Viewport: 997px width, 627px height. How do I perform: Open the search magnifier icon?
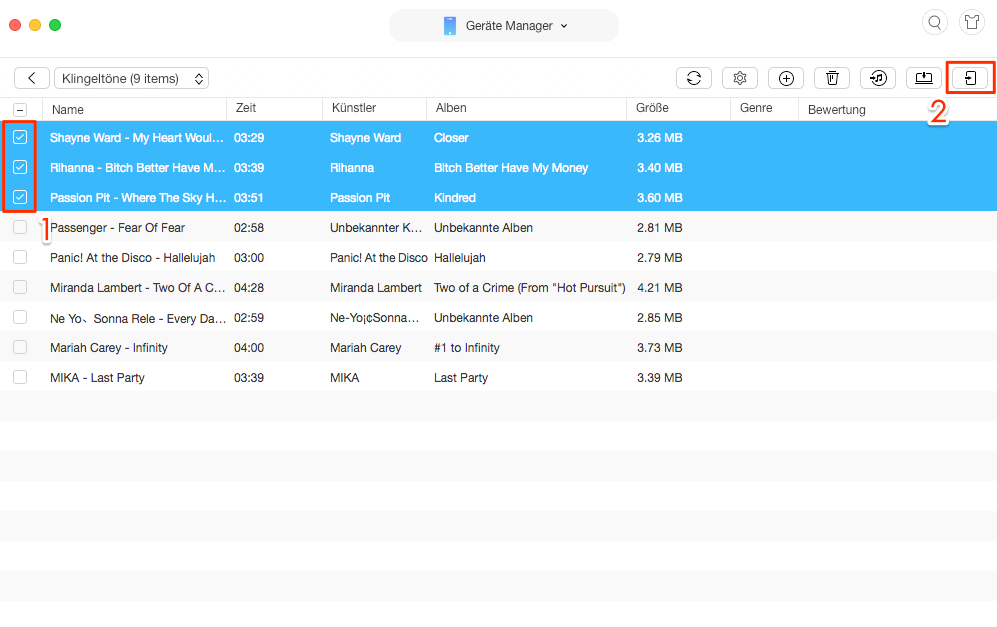[935, 23]
